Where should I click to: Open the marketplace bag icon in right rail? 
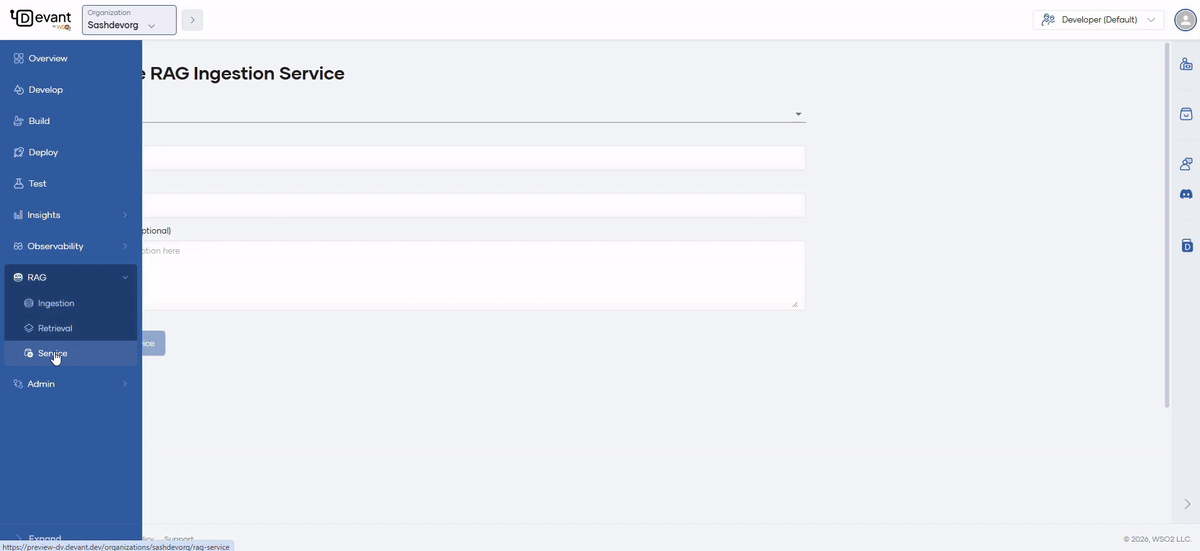click(1186, 114)
